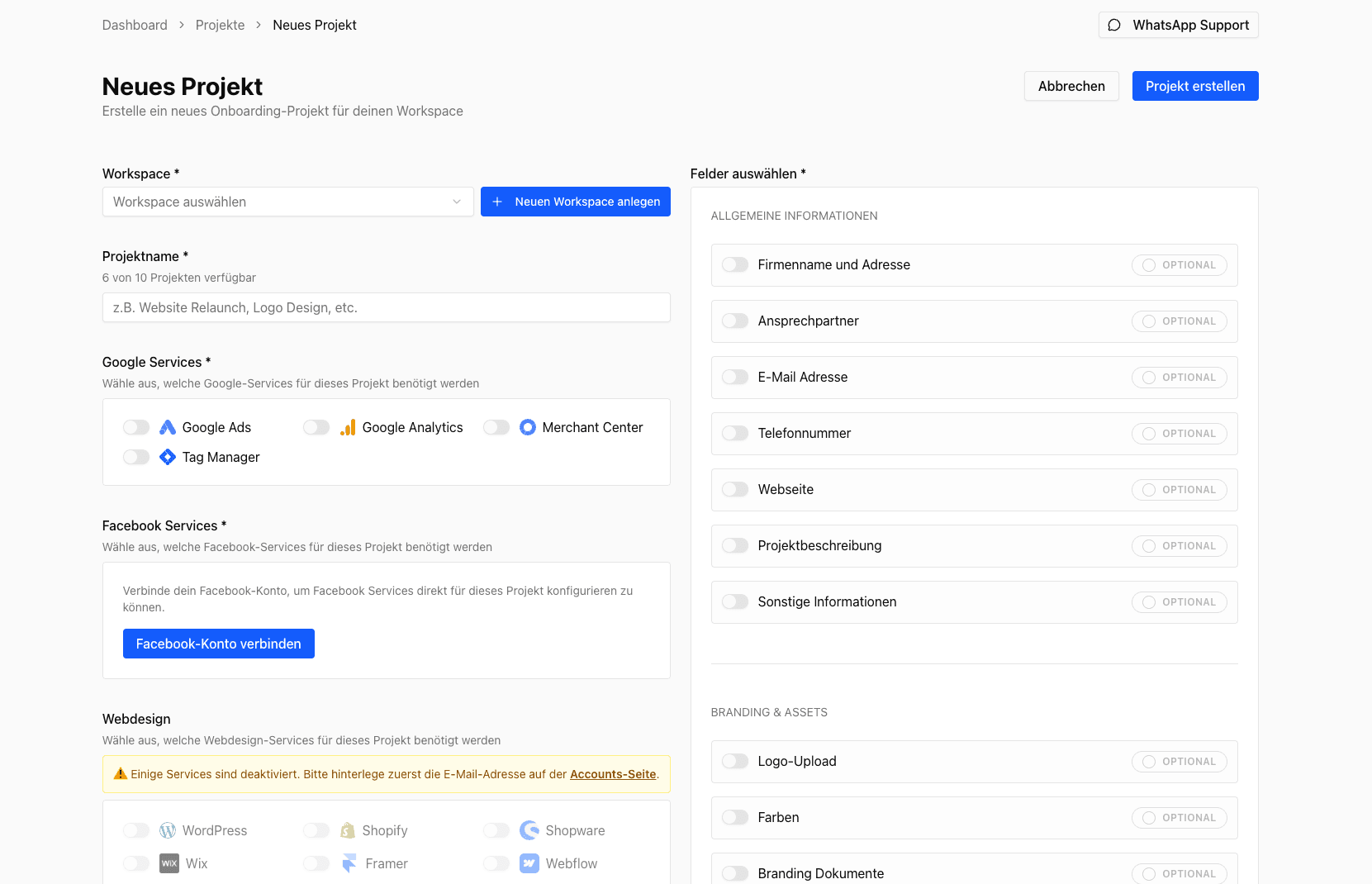Open the Accounts-Seite link
Viewport: 1372px width, 884px height.
tap(612, 774)
